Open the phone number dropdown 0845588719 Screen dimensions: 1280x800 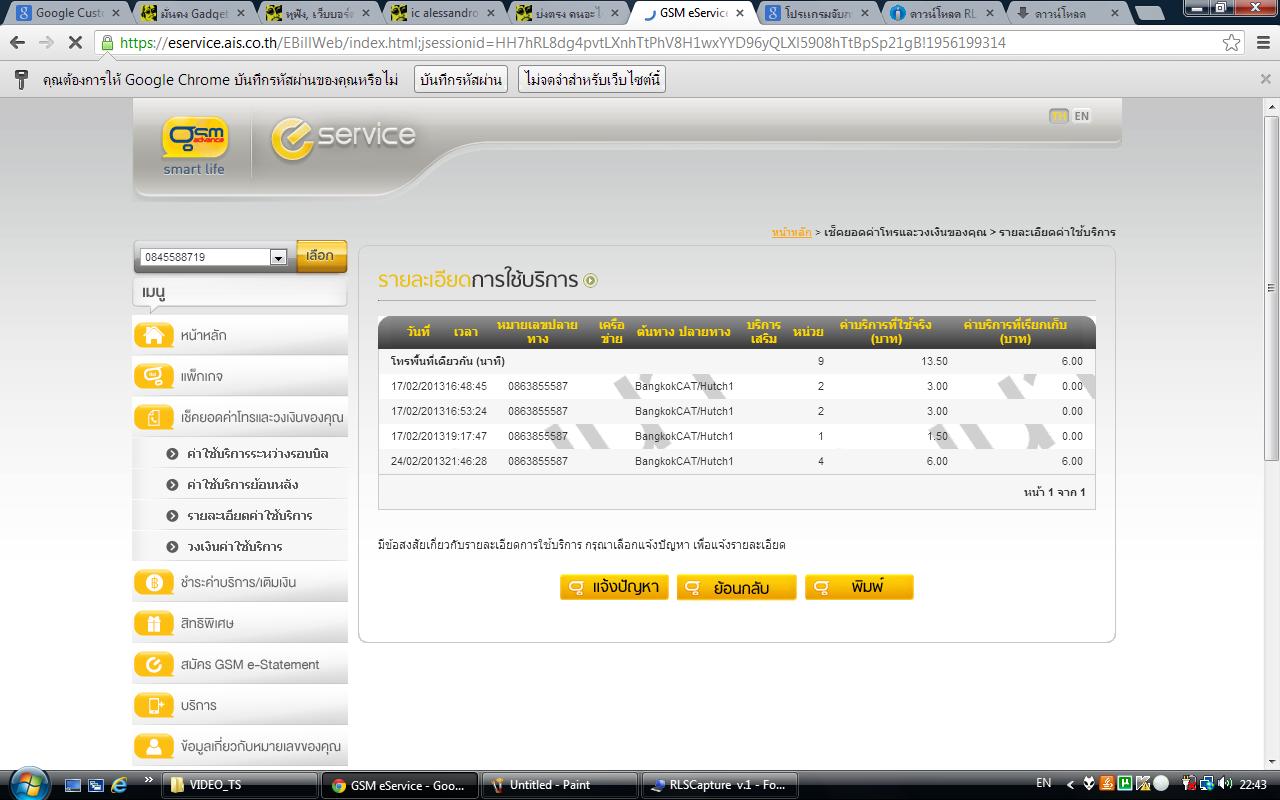278,258
